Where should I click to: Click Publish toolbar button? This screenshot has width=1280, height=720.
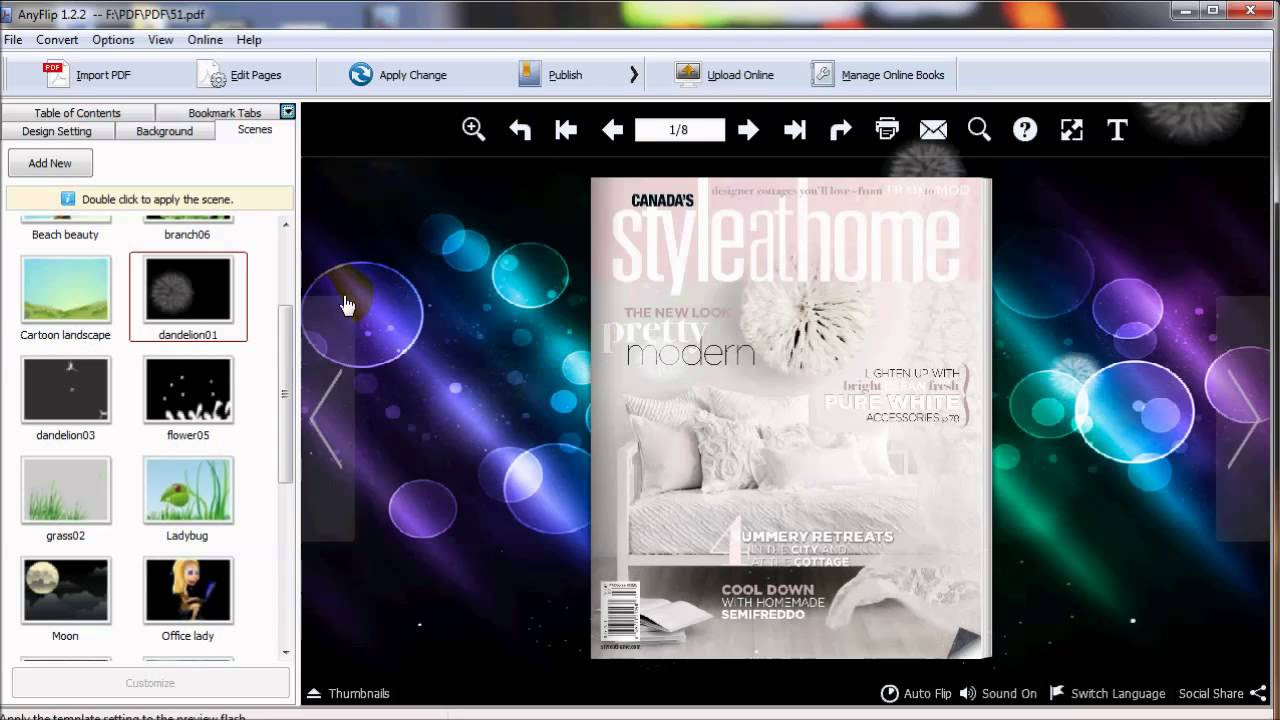tap(551, 75)
